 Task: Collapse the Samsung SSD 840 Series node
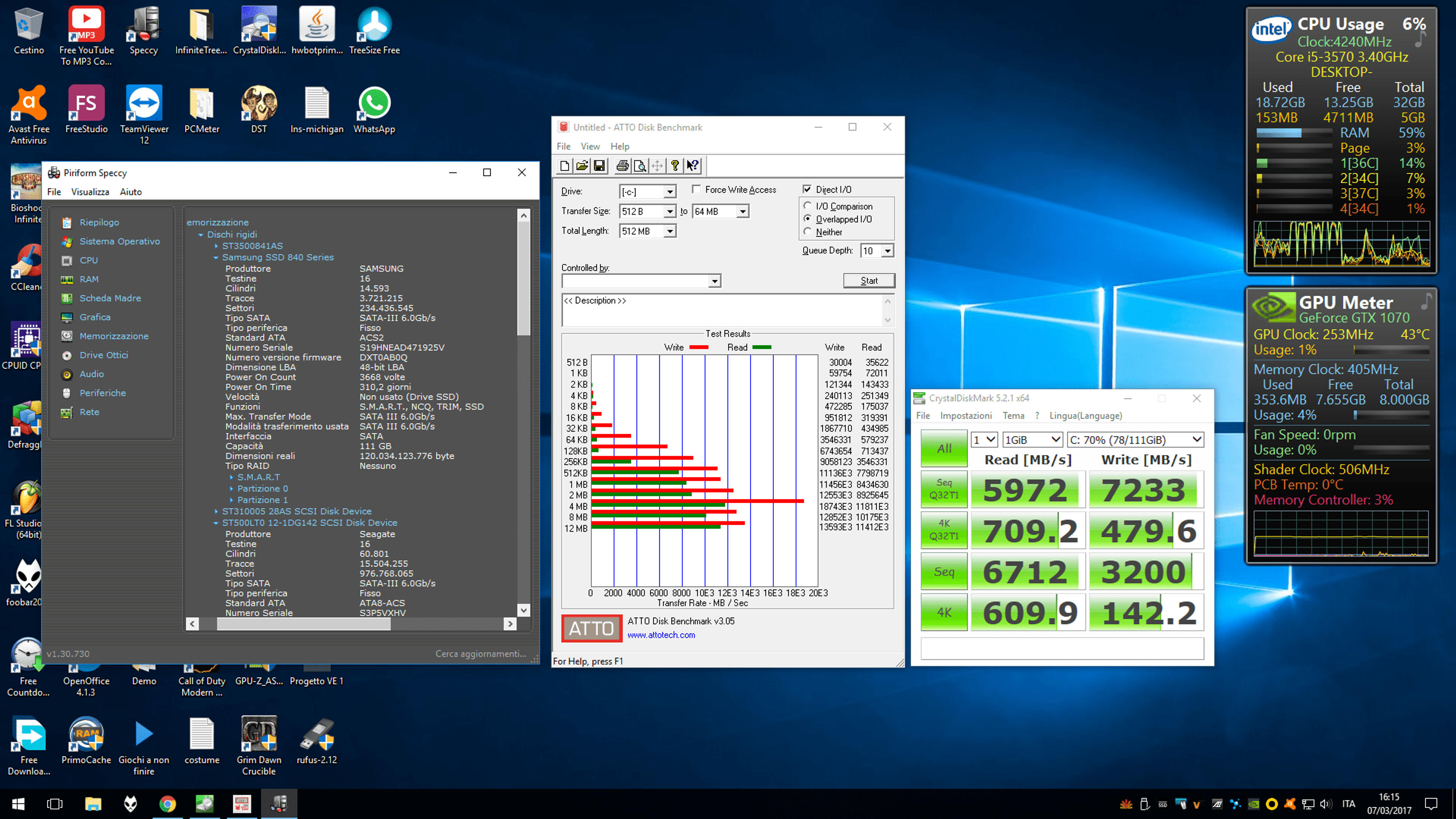[216, 257]
